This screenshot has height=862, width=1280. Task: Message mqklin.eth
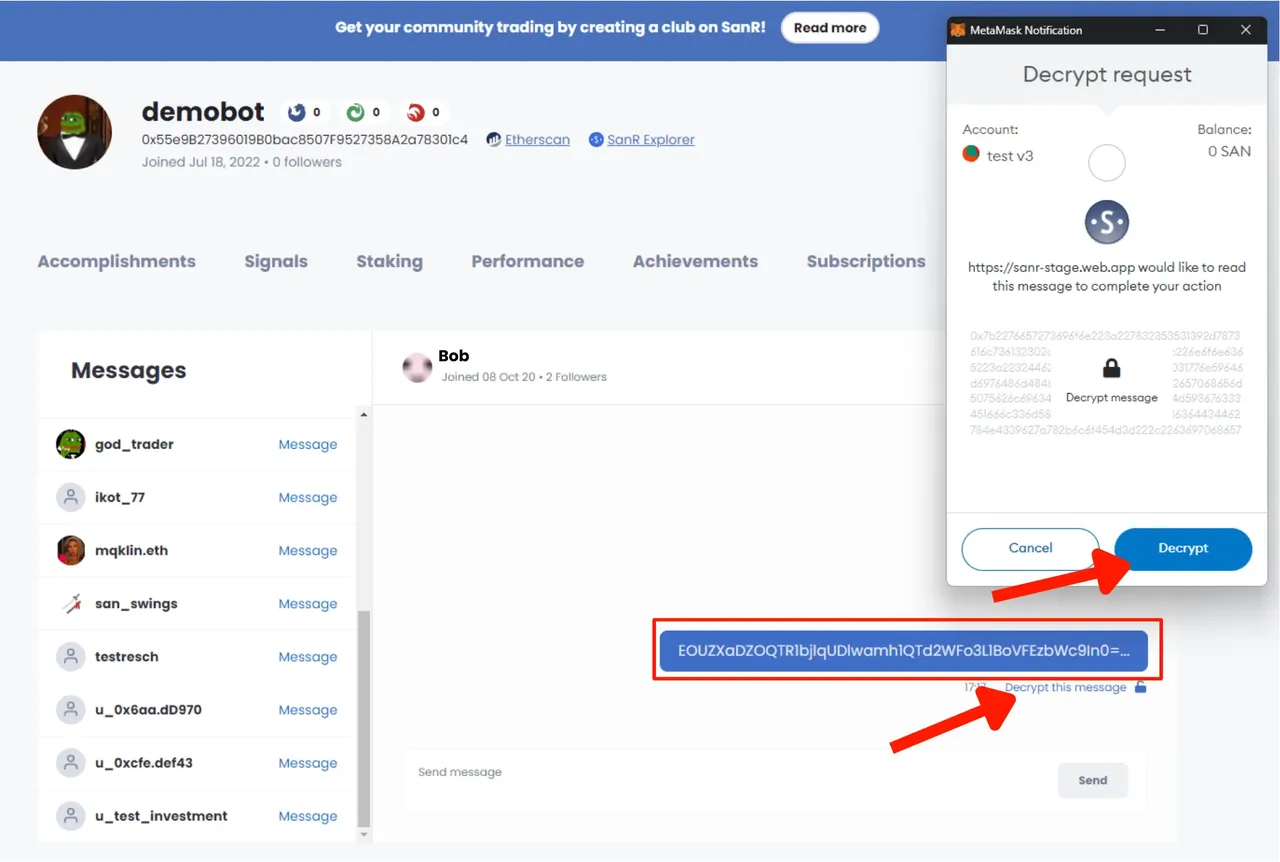pos(308,550)
